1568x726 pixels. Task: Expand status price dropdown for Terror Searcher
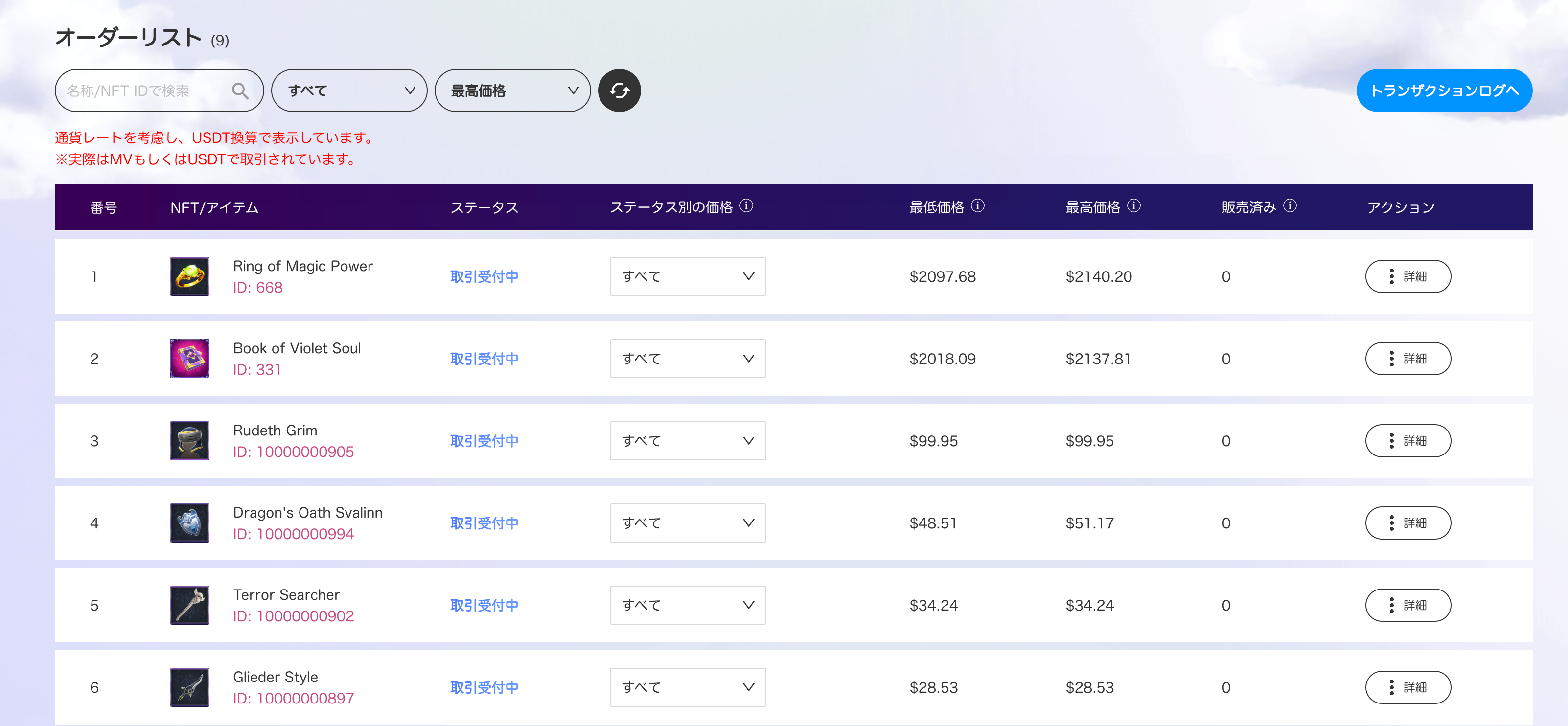[687, 605]
